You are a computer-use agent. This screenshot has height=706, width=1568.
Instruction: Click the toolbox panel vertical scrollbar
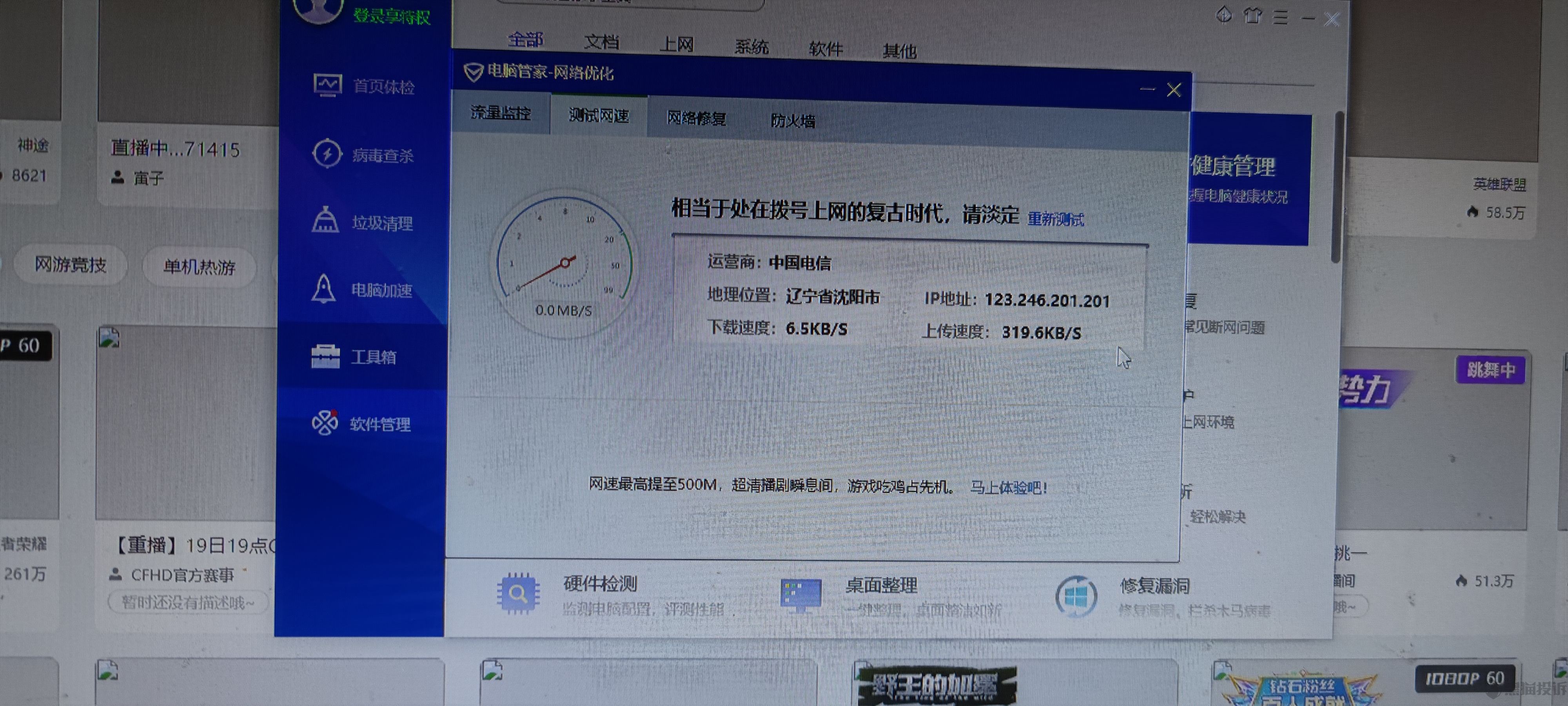1337,186
